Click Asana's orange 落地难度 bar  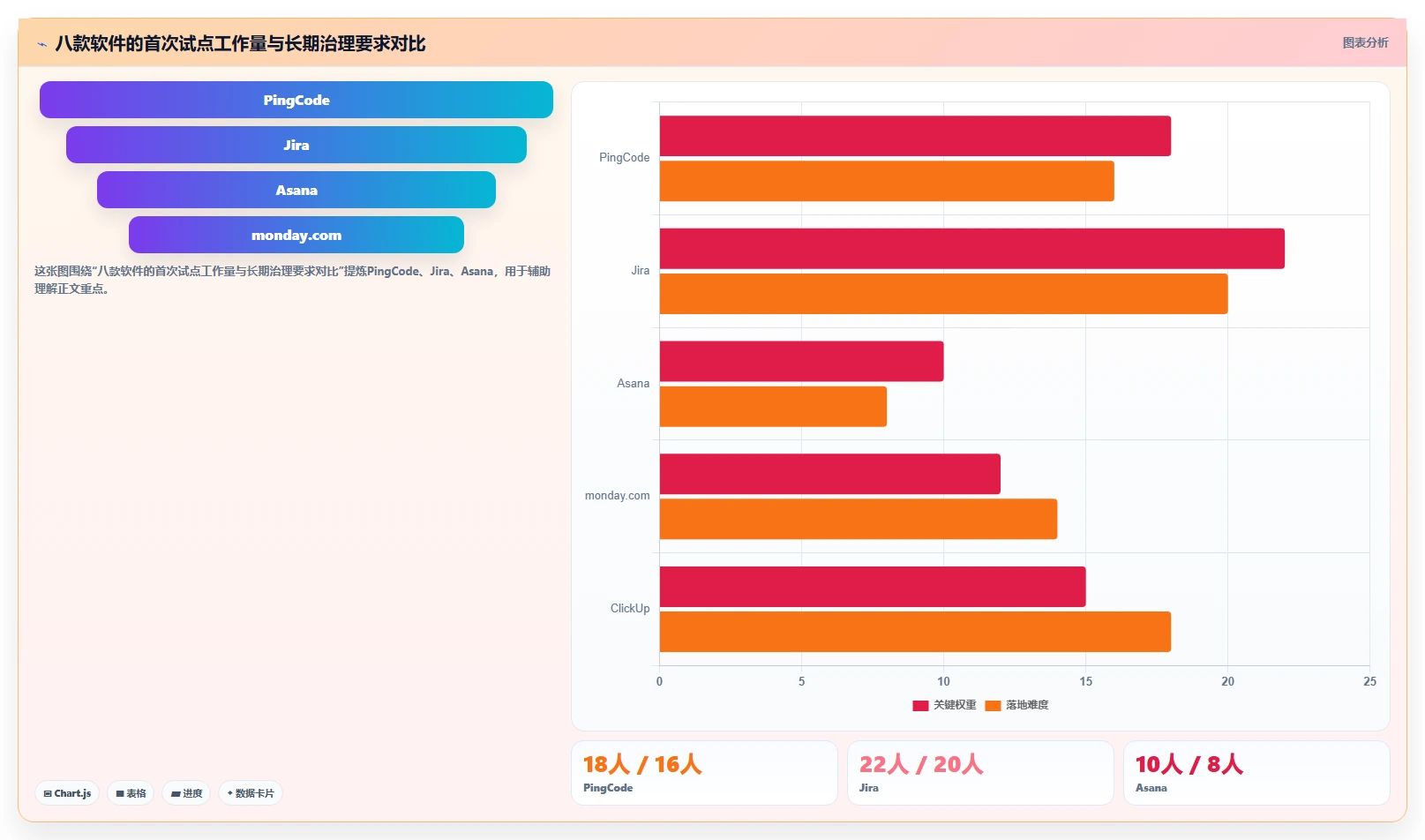point(773,407)
